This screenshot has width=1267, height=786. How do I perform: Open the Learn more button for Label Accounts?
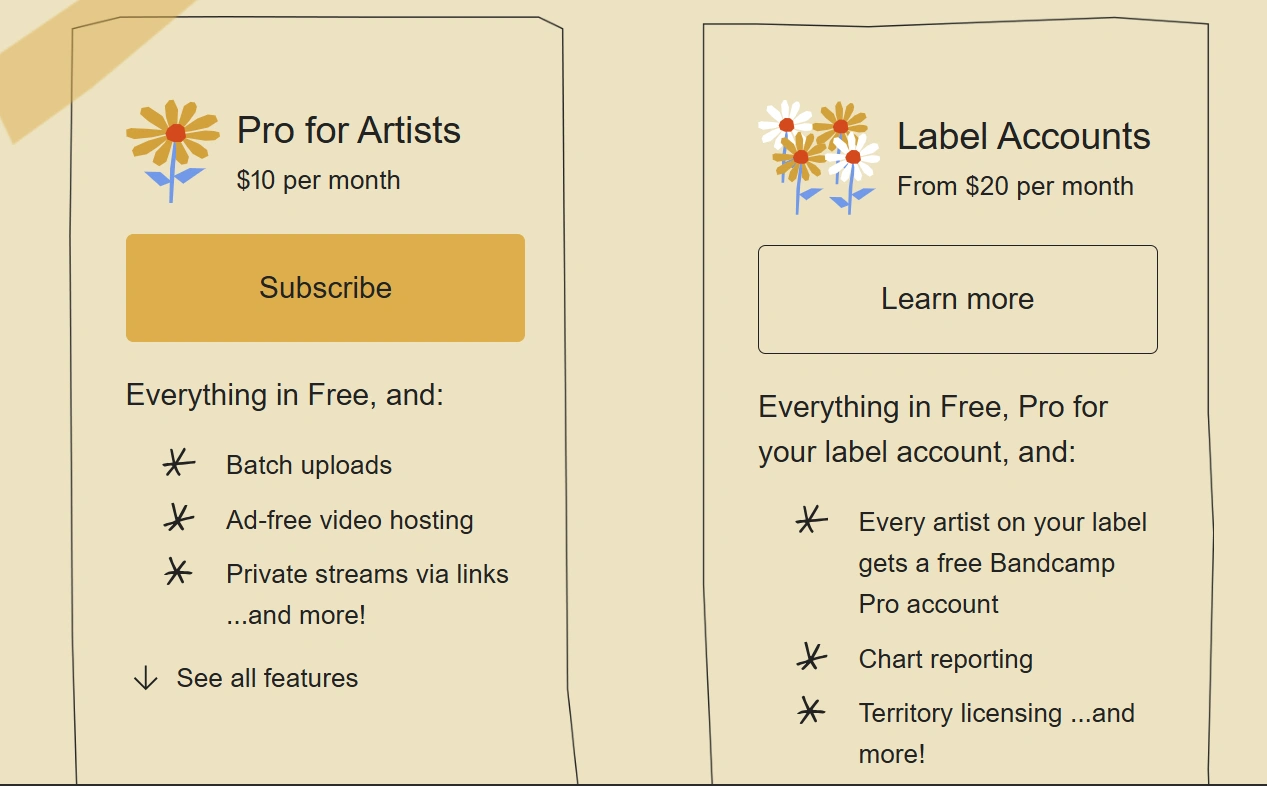(x=957, y=299)
